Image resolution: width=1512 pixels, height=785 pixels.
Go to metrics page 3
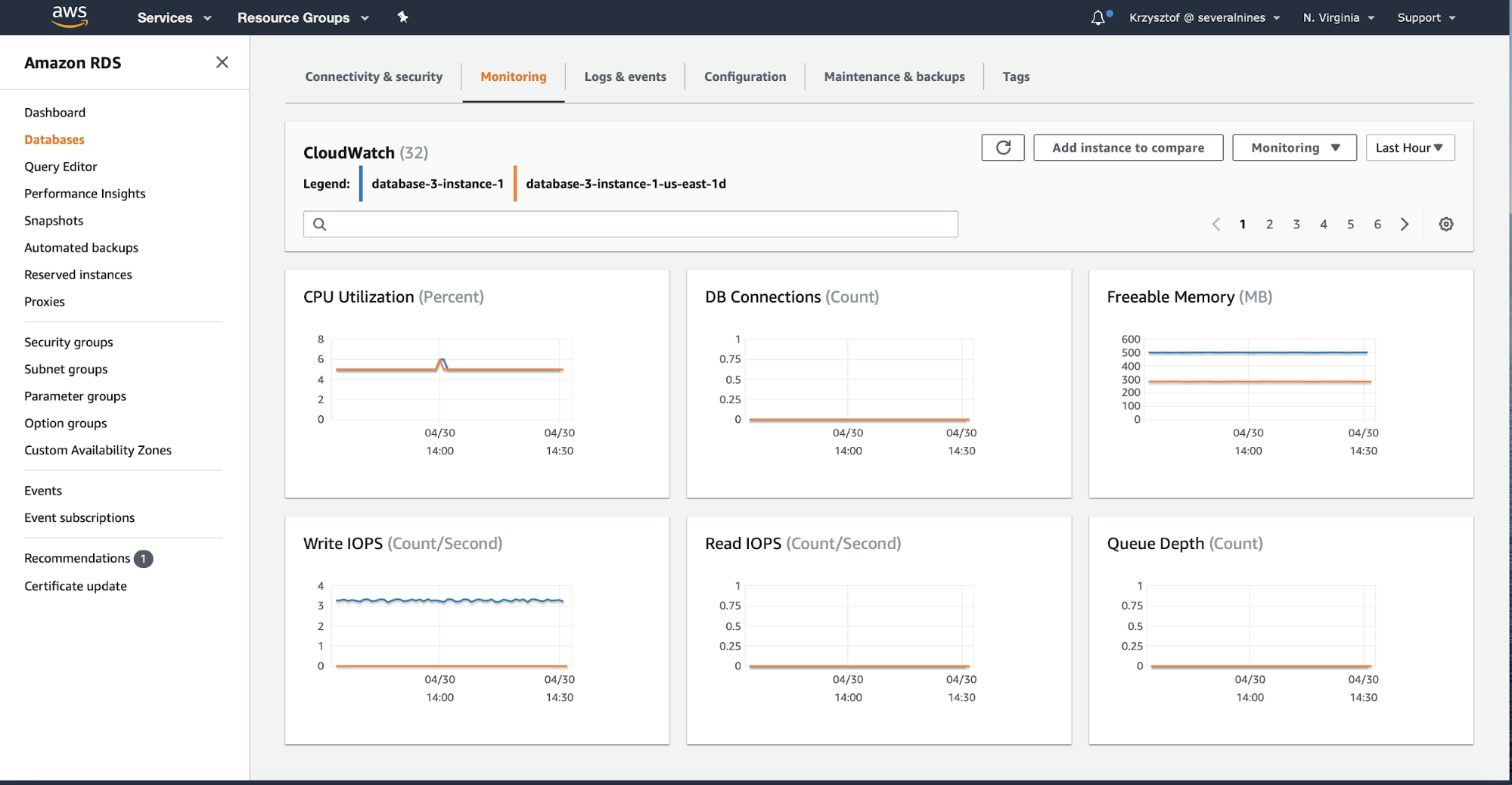(x=1296, y=224)
